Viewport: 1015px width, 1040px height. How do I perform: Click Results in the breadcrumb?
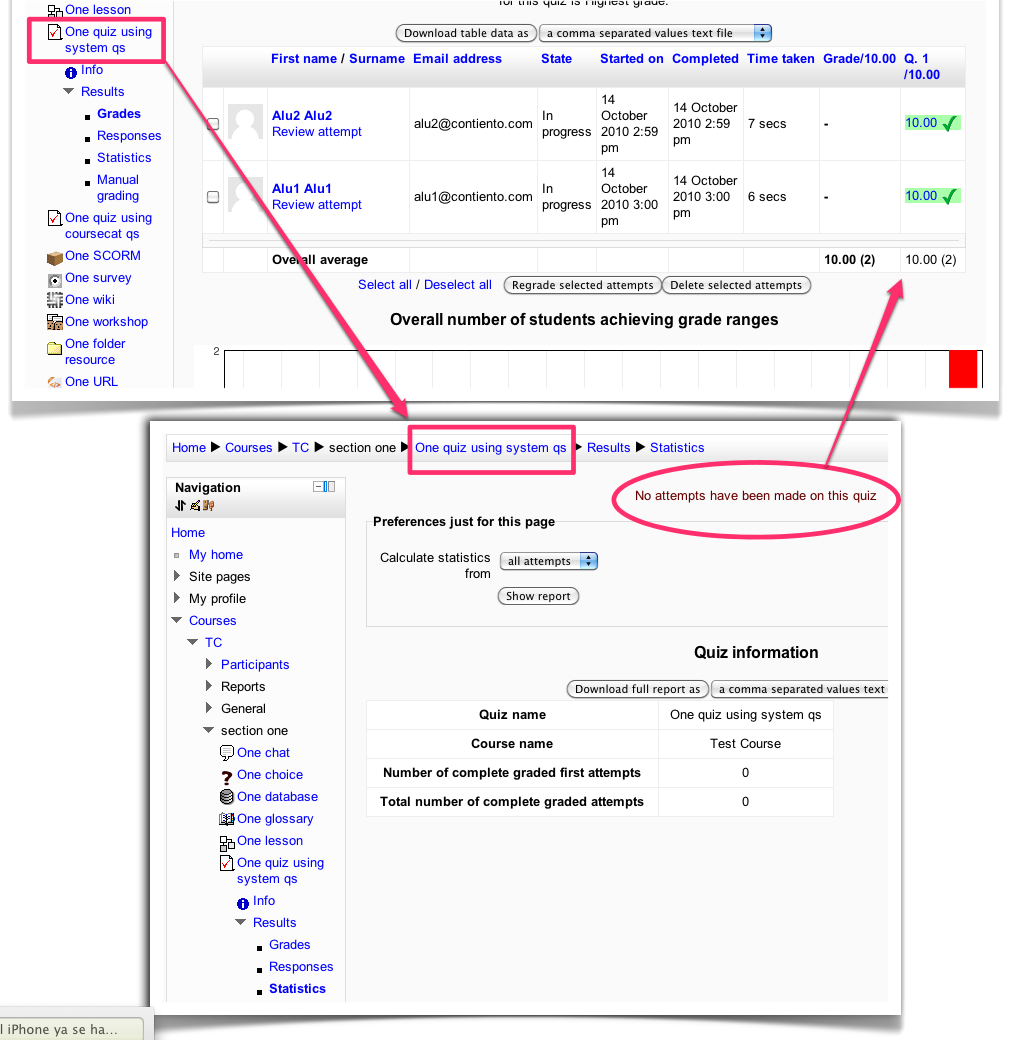coord(608,448)
